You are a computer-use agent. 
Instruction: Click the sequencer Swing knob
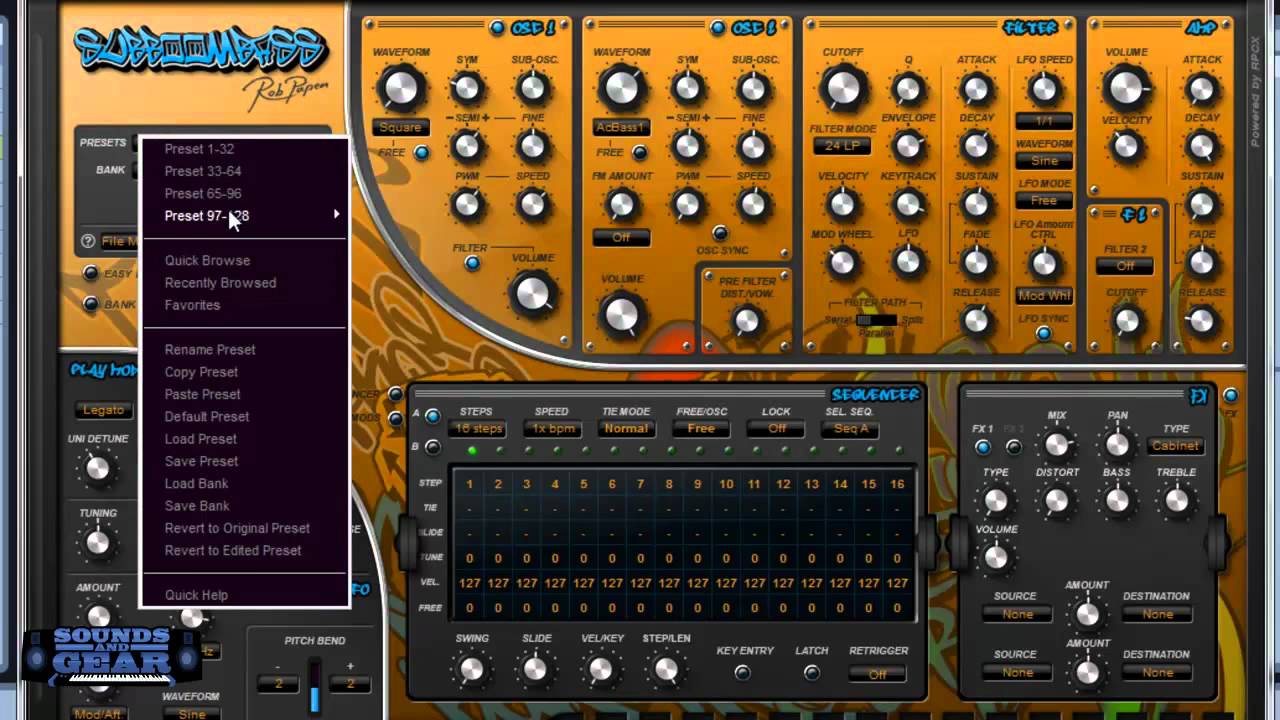pos(472,668)
